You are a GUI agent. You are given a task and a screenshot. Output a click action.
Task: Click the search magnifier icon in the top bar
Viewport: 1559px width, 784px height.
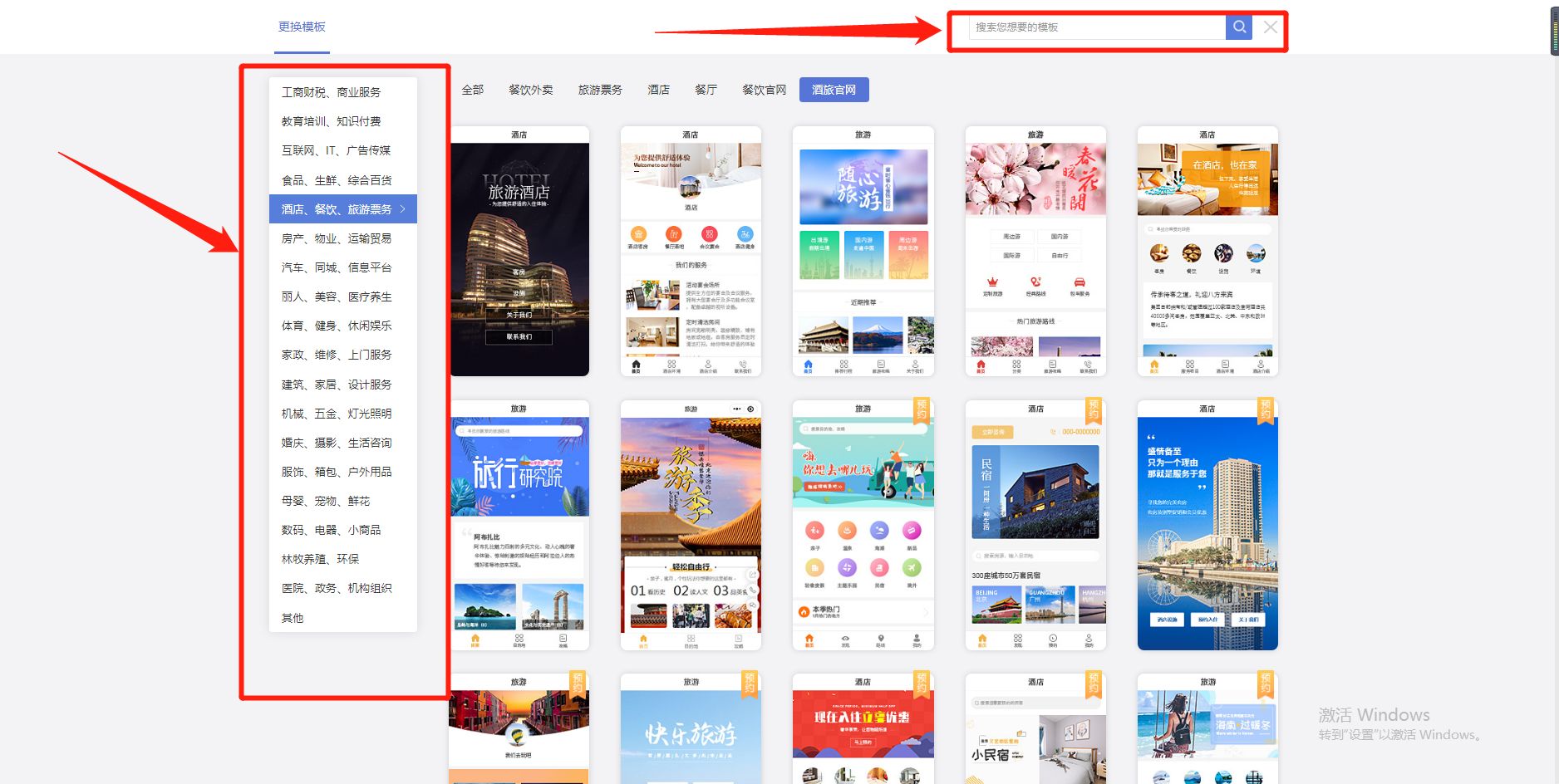1239,27
